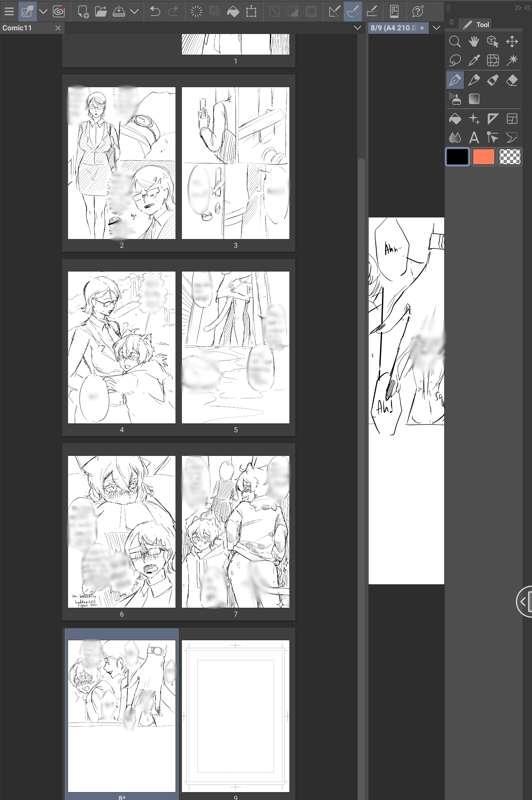Screen dimensions: 532x800
Task: Select the Gradient tool
Action: 474,99
